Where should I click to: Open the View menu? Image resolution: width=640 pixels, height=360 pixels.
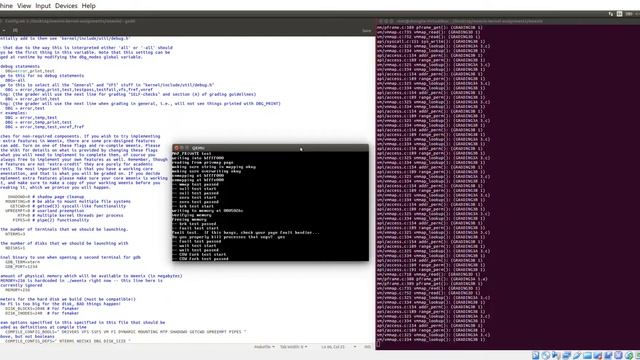pyautogui.click(x=24, y=6)
